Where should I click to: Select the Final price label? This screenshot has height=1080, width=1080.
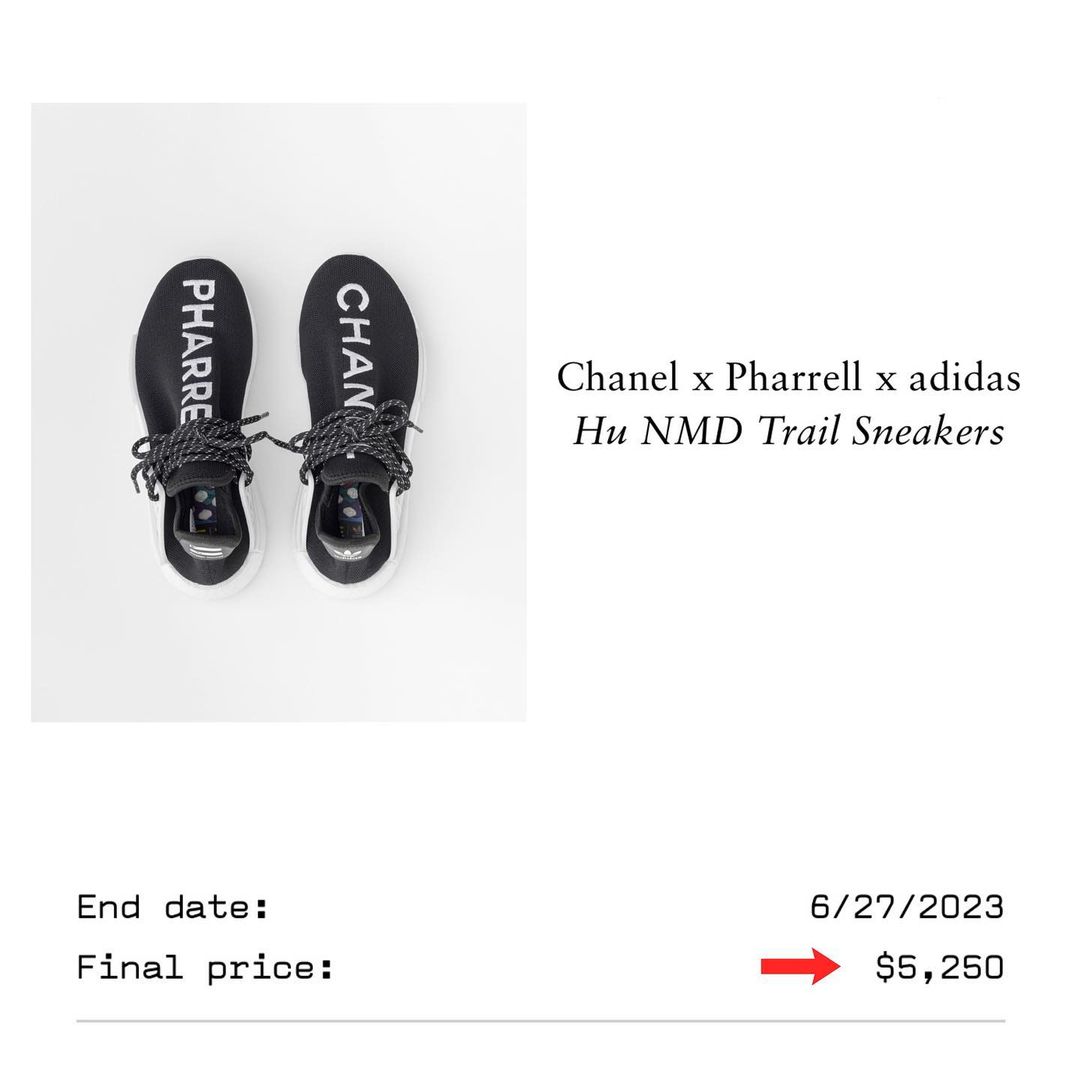[205, 967]
